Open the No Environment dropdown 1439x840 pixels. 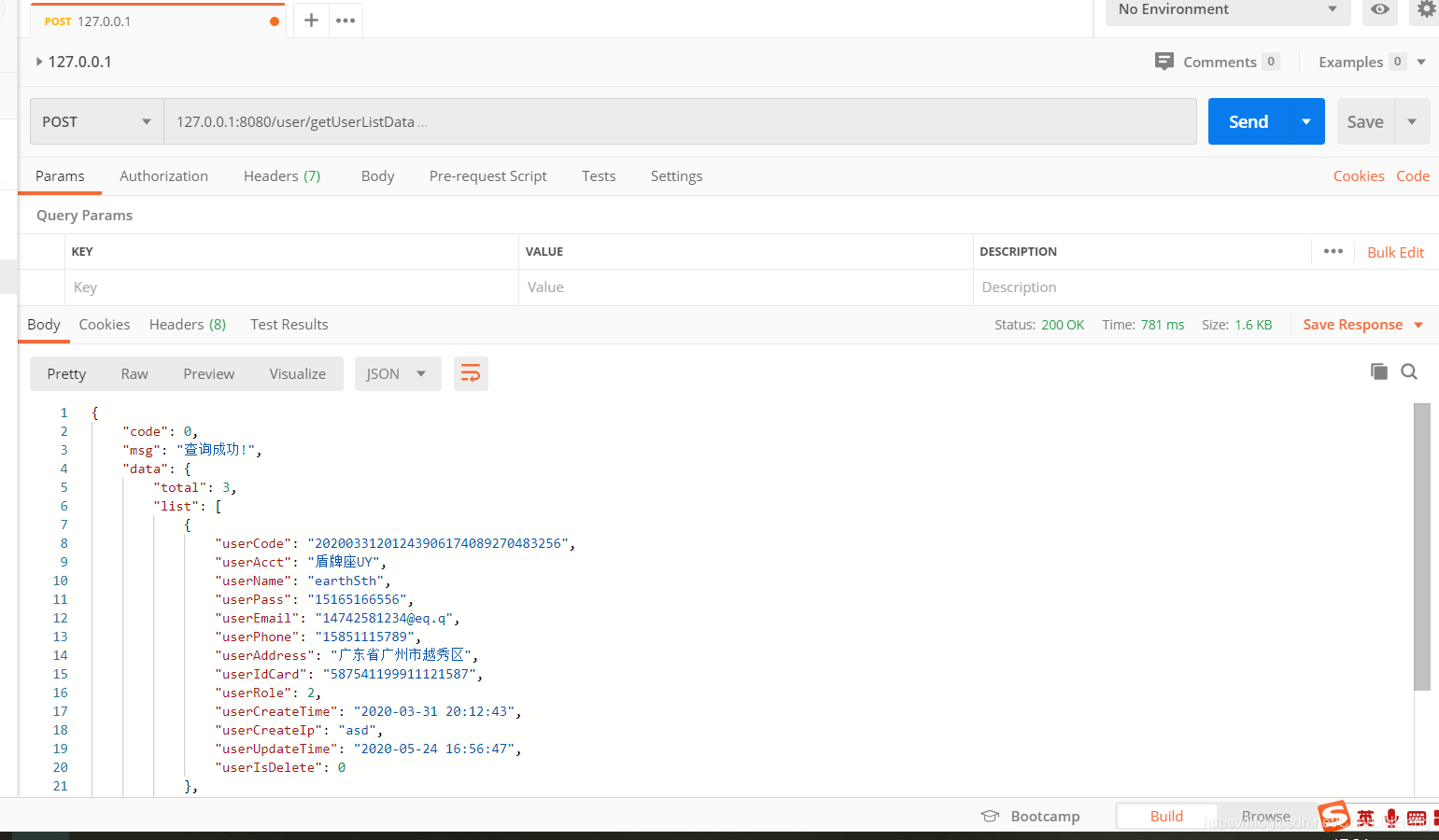1228,9
